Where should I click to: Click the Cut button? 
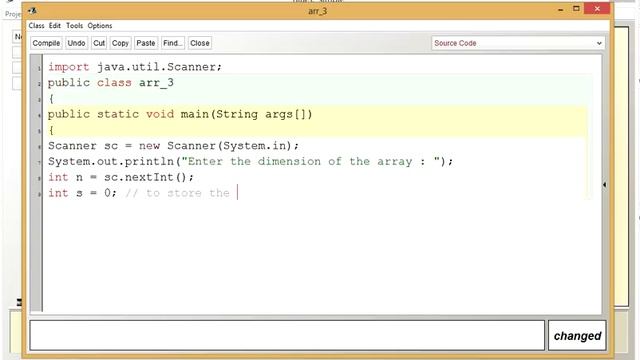[99, 43]
